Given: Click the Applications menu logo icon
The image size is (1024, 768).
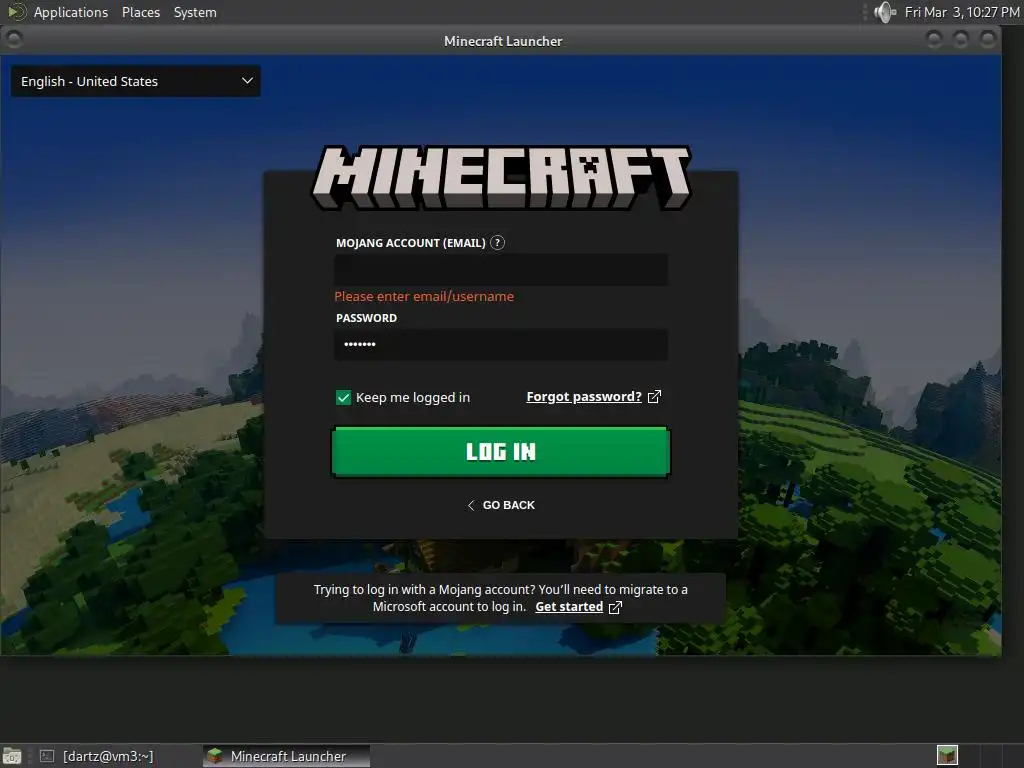Looking at the screenshot, I should pyautogui.click(x=16, y=12).
